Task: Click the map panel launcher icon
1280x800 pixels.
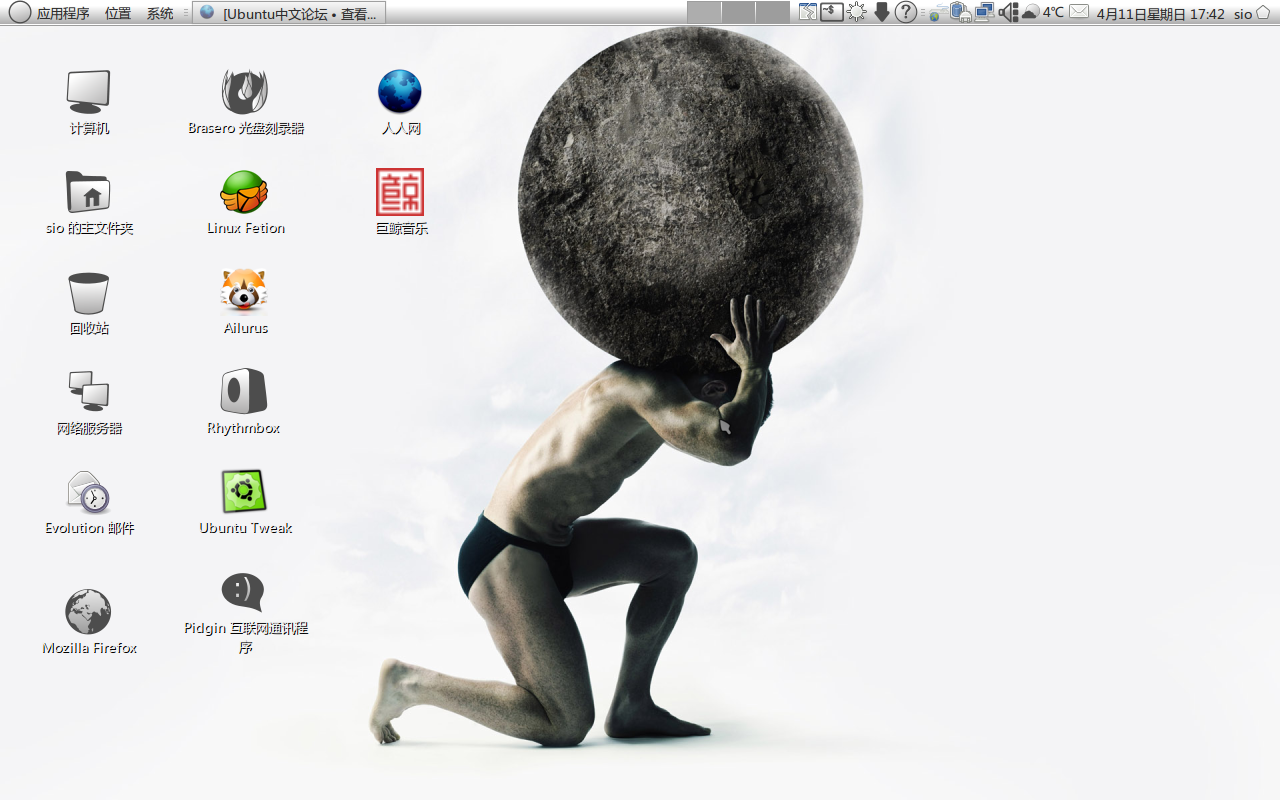Action: [807, 12]
